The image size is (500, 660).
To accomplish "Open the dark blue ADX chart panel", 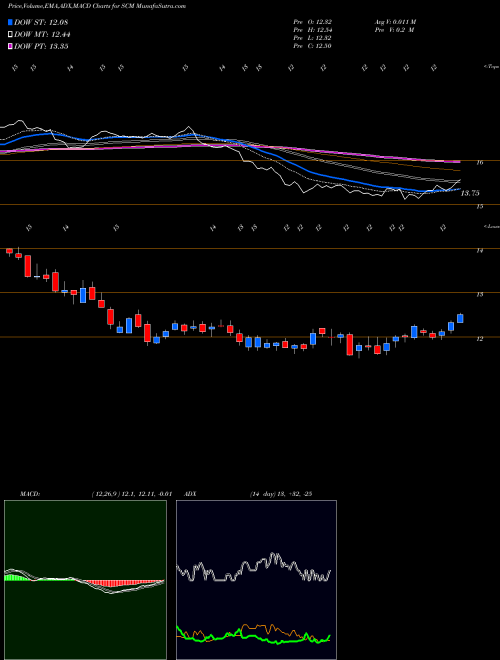I will pos(256,580).
